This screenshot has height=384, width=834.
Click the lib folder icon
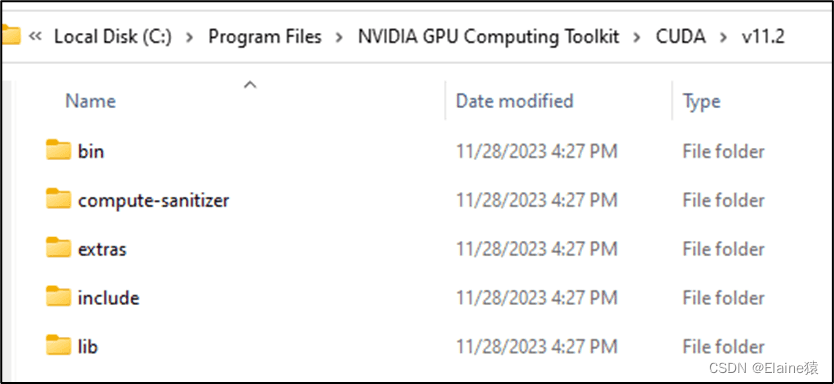click(x=59, y=346)
